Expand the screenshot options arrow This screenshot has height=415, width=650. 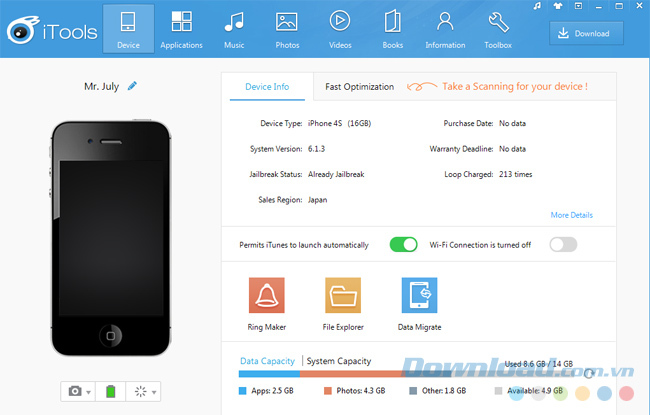88,392
